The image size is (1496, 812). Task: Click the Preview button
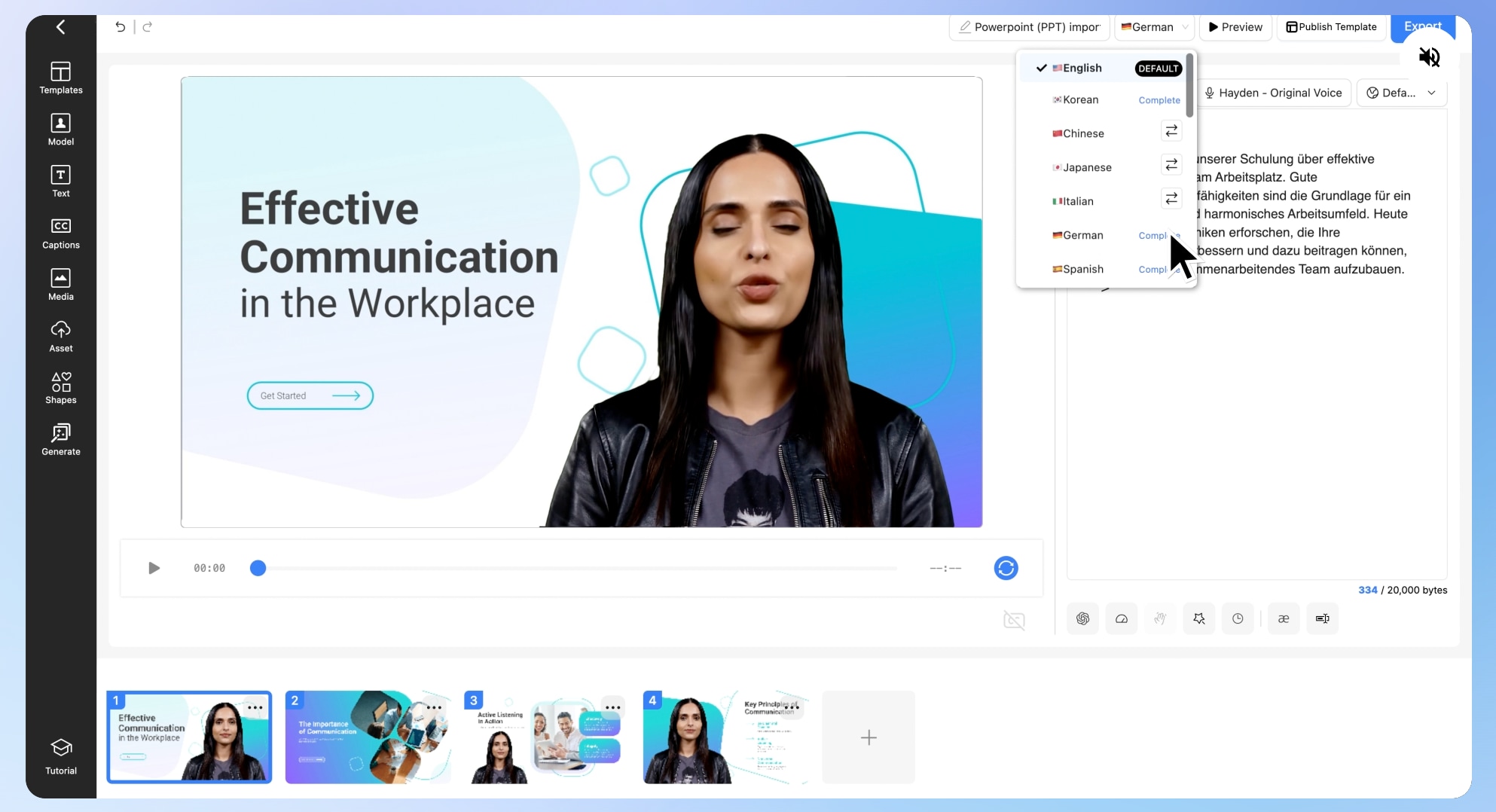click(x=1235, y=27)
